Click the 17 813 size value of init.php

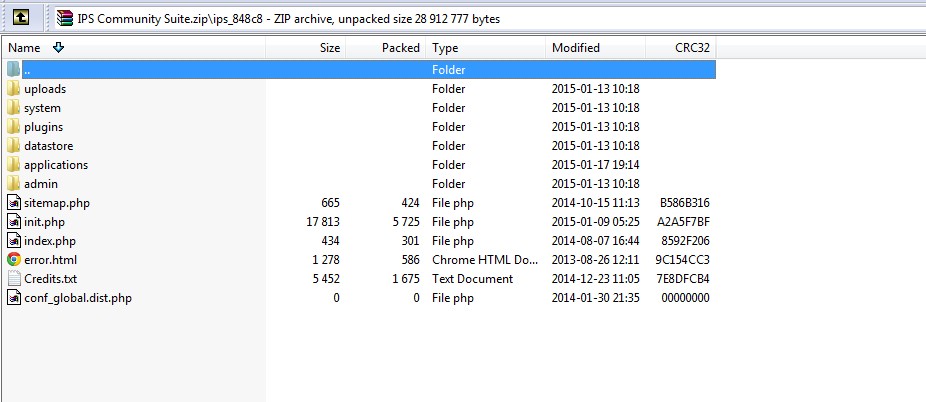[x=322, y=222]
